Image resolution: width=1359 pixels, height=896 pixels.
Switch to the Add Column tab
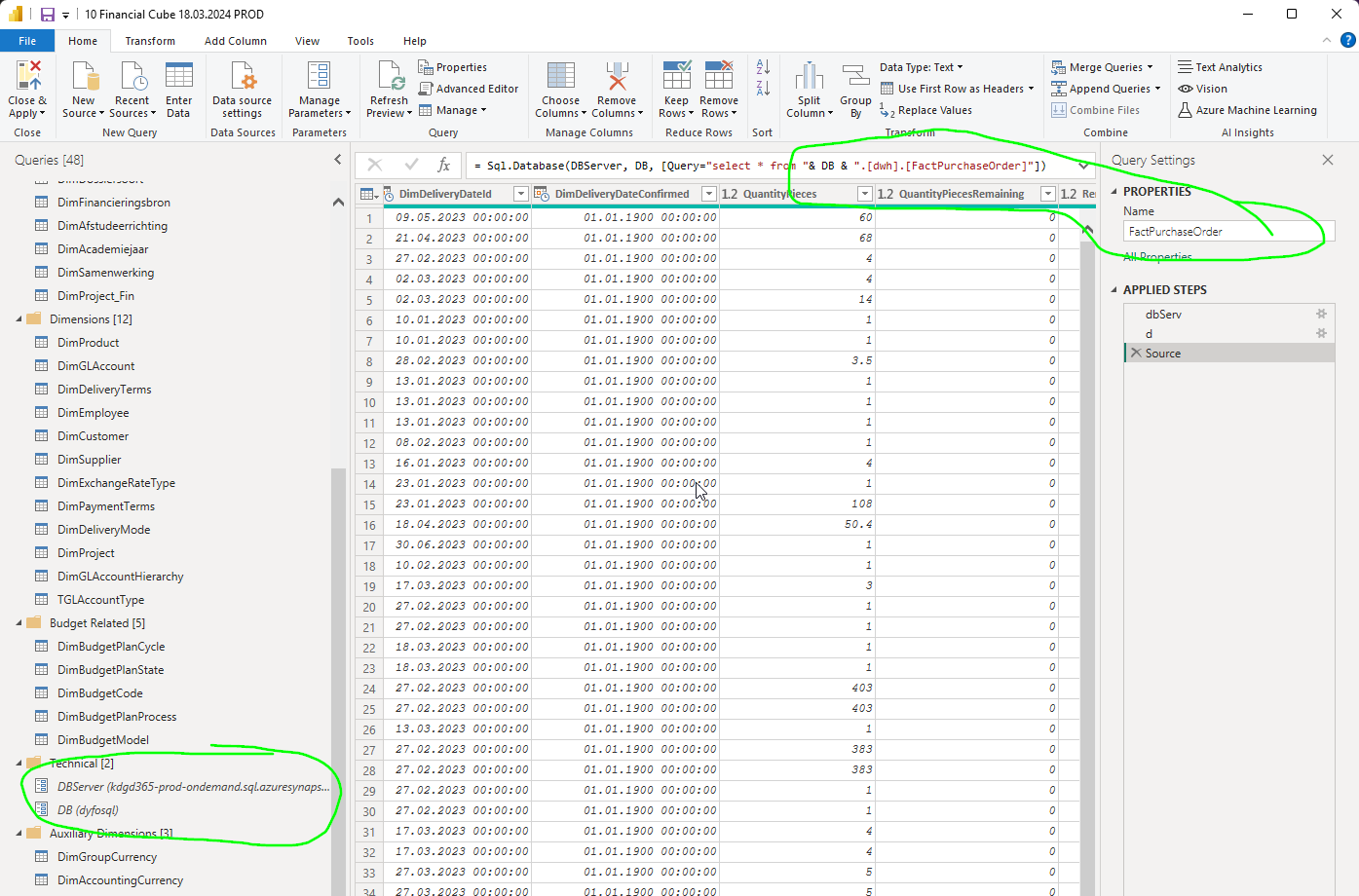point(236,41)
